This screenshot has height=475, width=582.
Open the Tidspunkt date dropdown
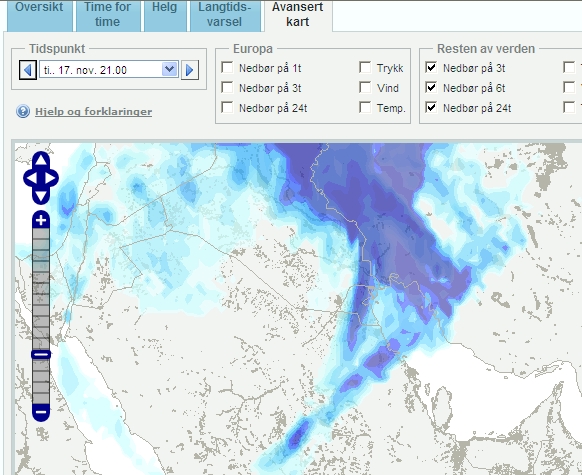point(169,69)
